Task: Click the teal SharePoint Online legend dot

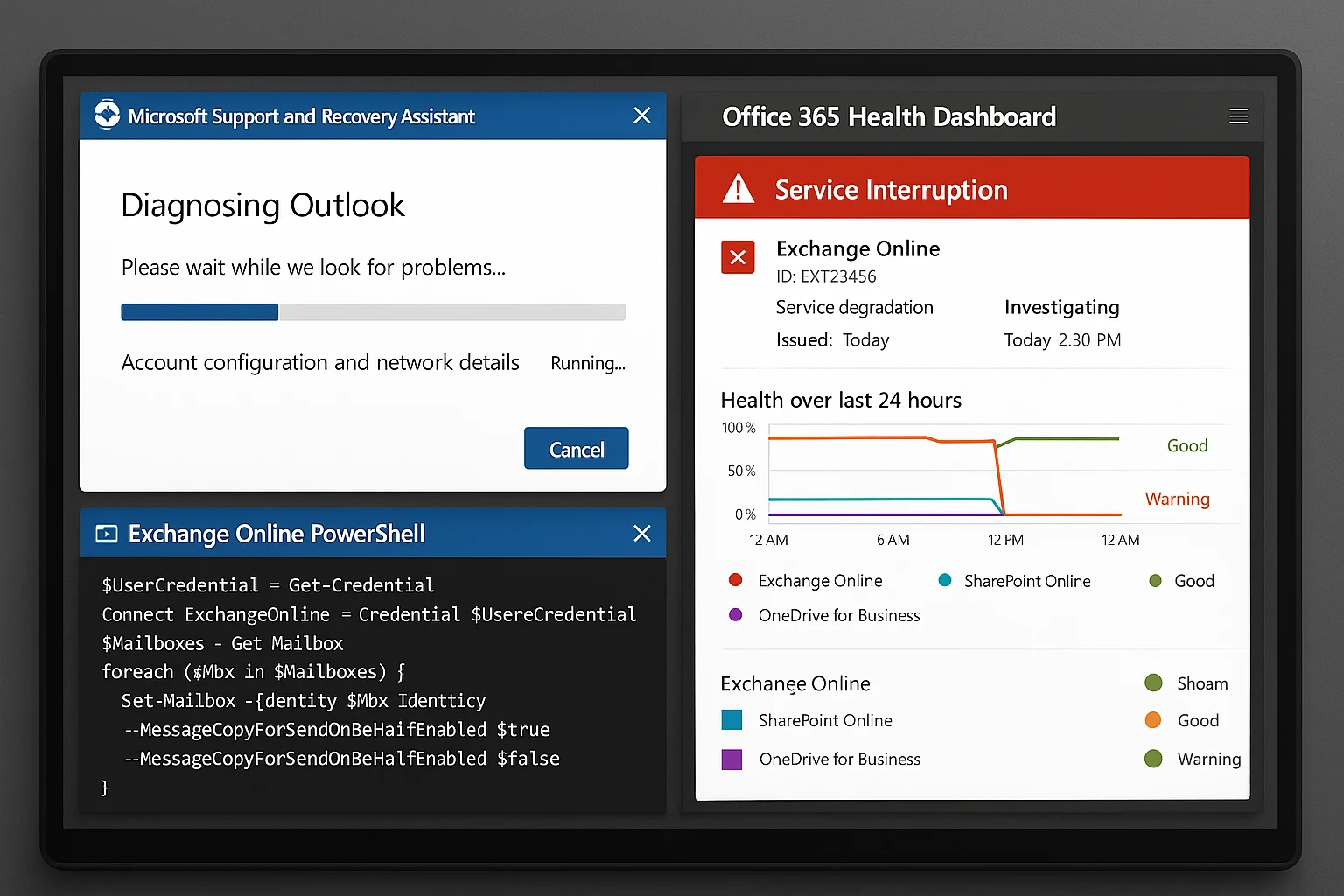Action: [x=944, y=580]
